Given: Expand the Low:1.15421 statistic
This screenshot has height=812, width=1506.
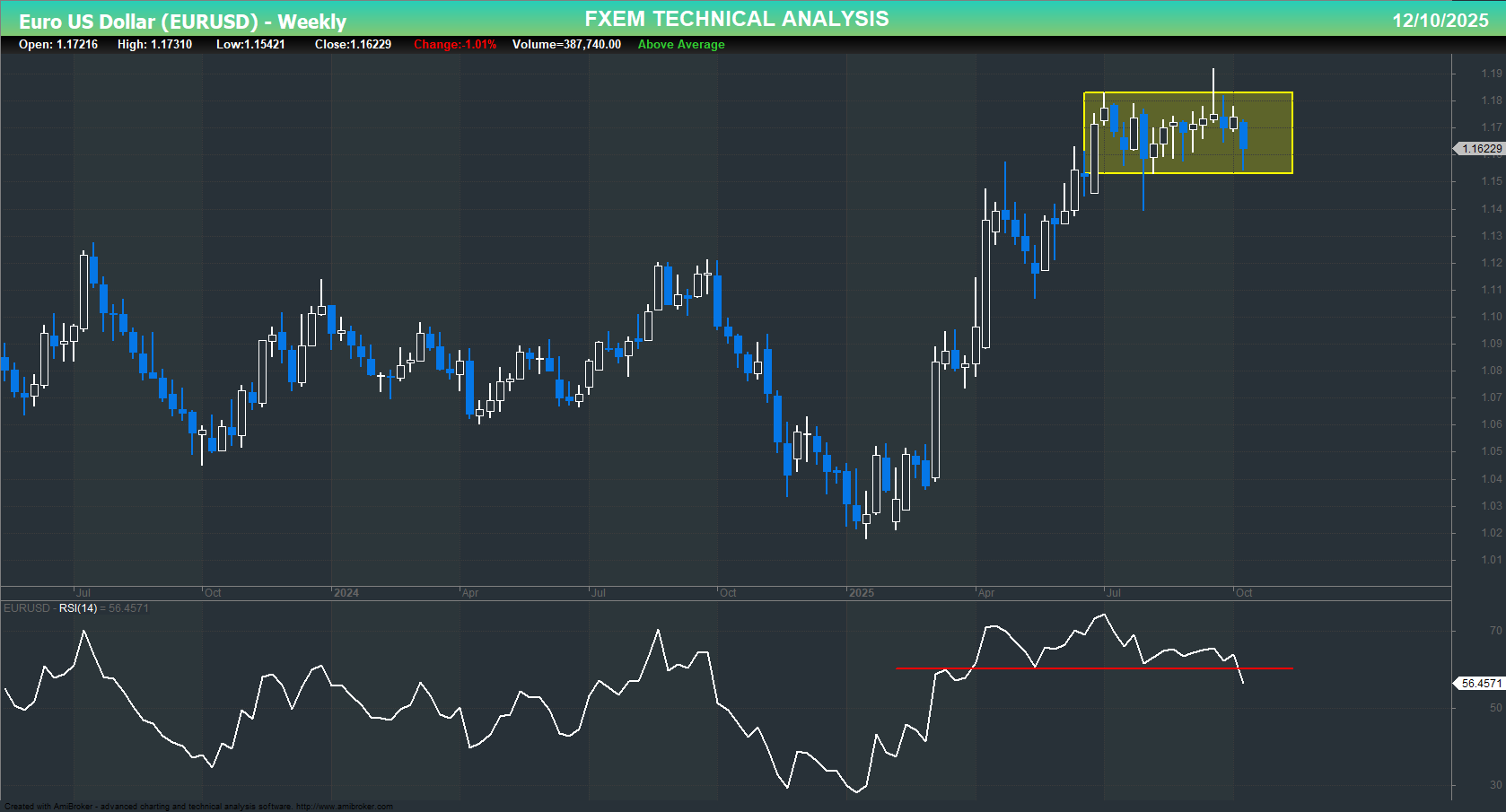Looking at the screenshot, I should (250, 44).
